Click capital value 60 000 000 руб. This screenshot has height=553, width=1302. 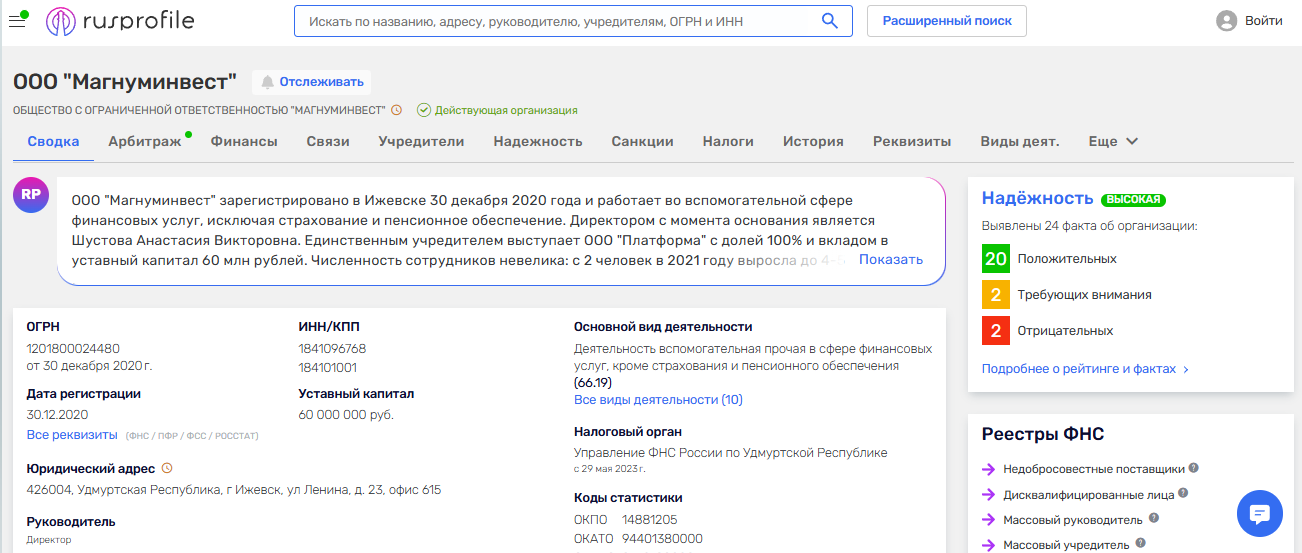point(346,414)
